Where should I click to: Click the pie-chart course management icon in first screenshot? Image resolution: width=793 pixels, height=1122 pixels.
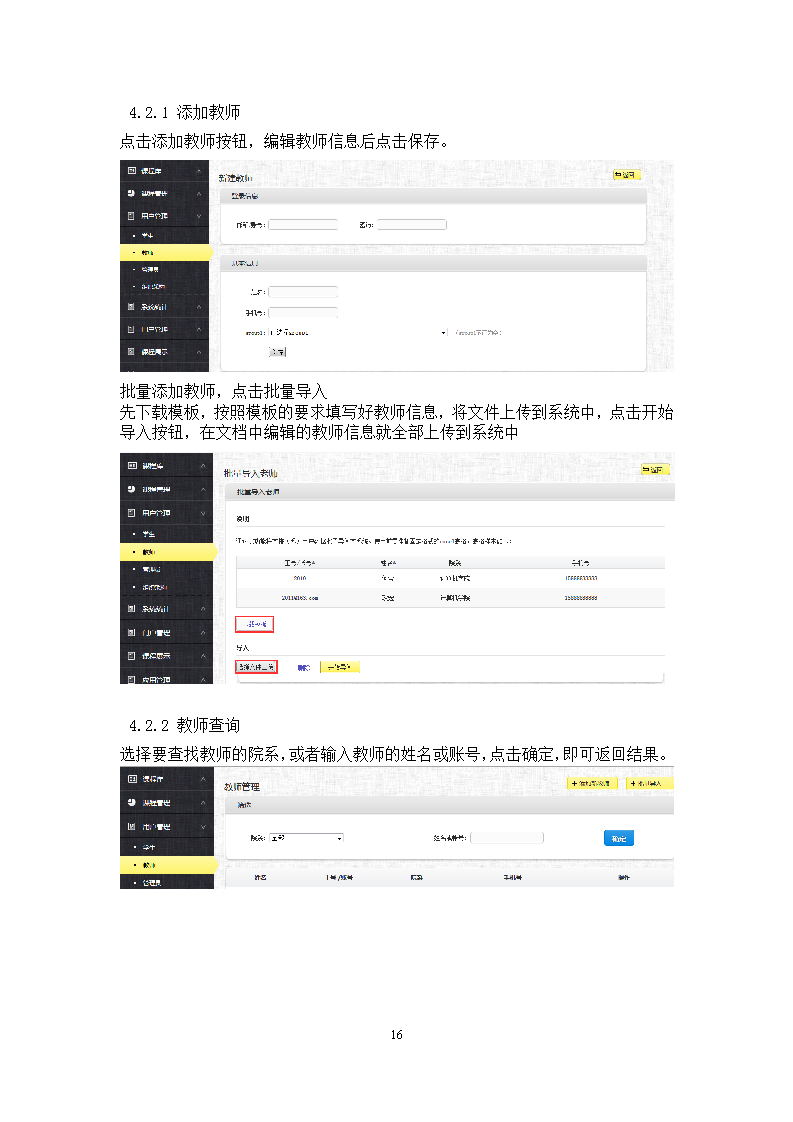[x=132, y=193]
